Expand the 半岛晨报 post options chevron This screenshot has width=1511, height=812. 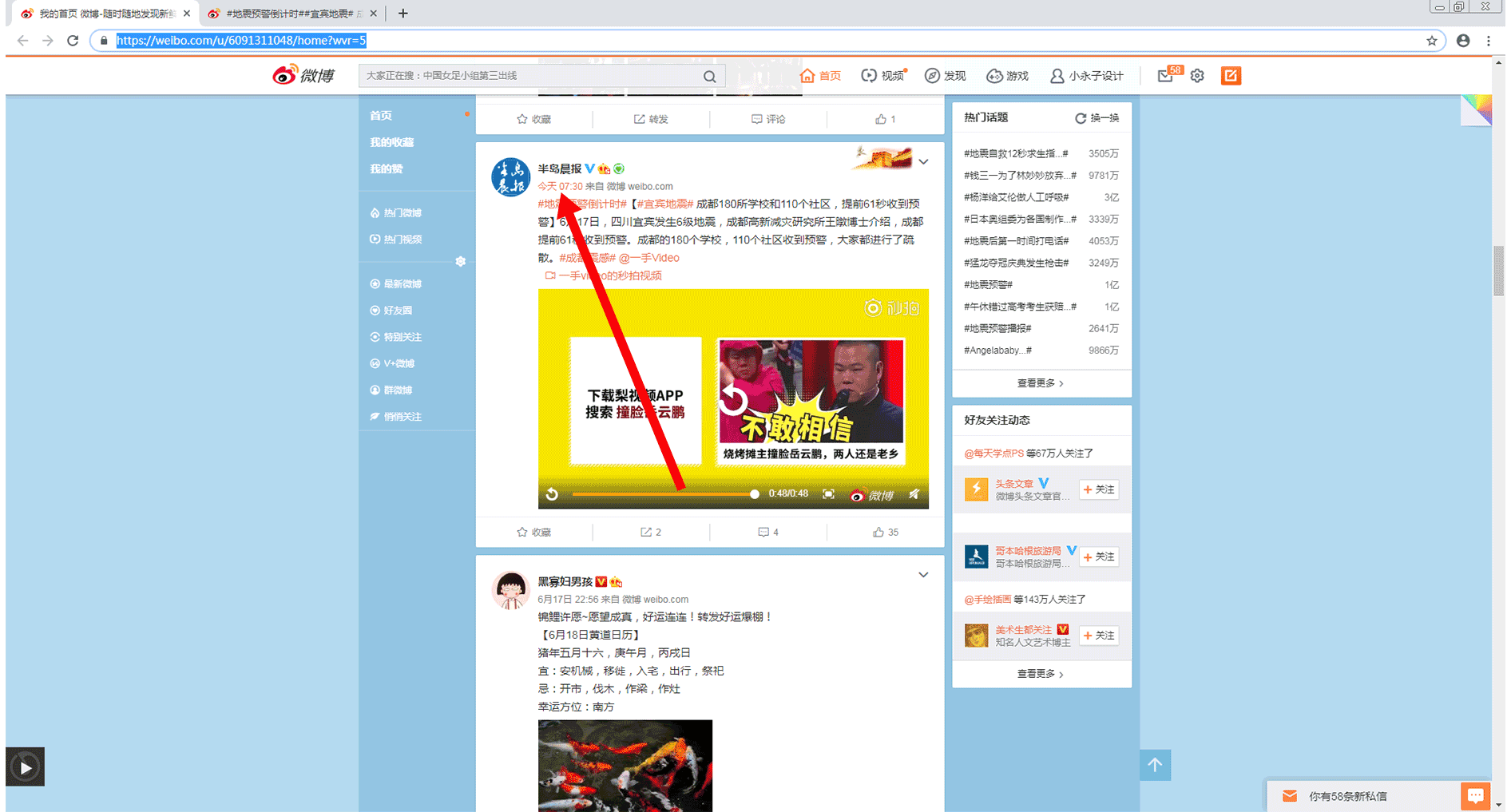point(923,162)
